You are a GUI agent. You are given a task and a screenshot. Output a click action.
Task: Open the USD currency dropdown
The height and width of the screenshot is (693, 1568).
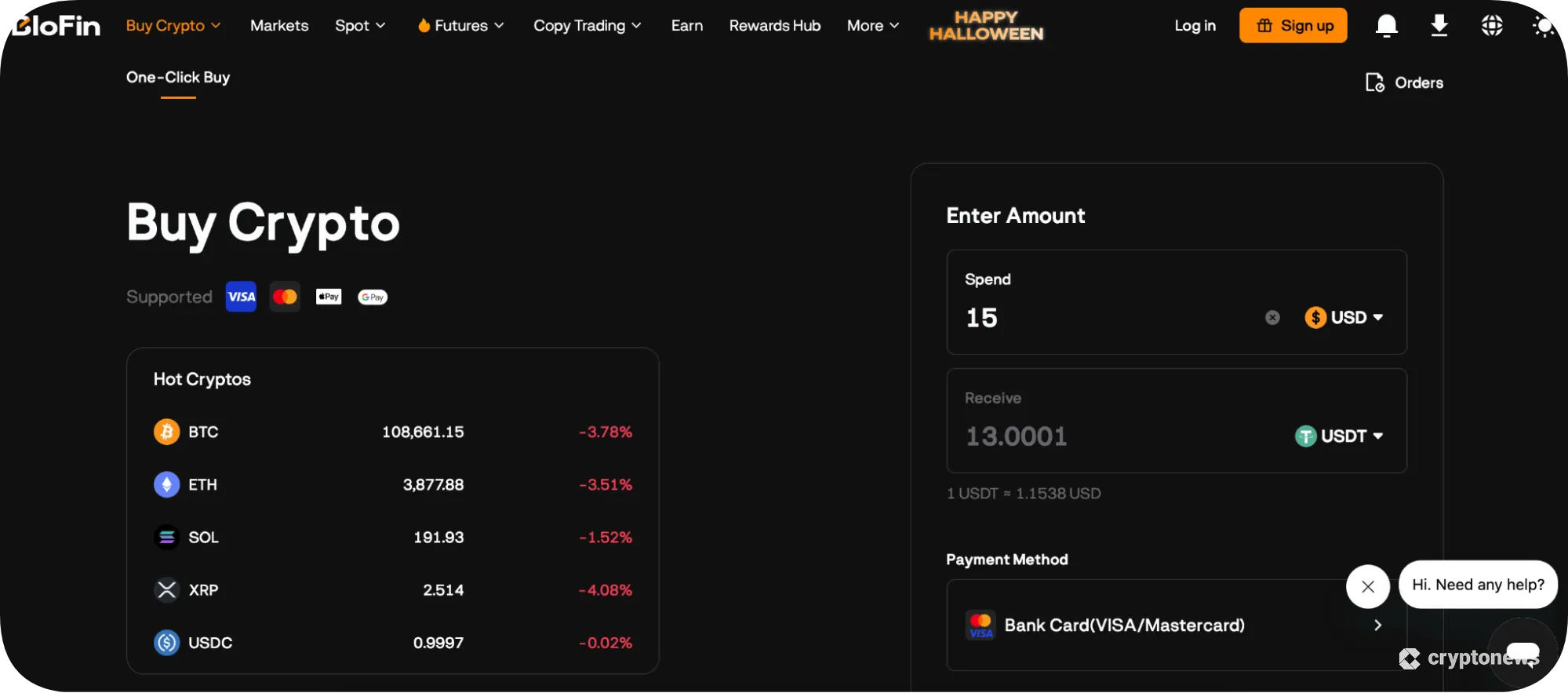[x=1344, y=318]
